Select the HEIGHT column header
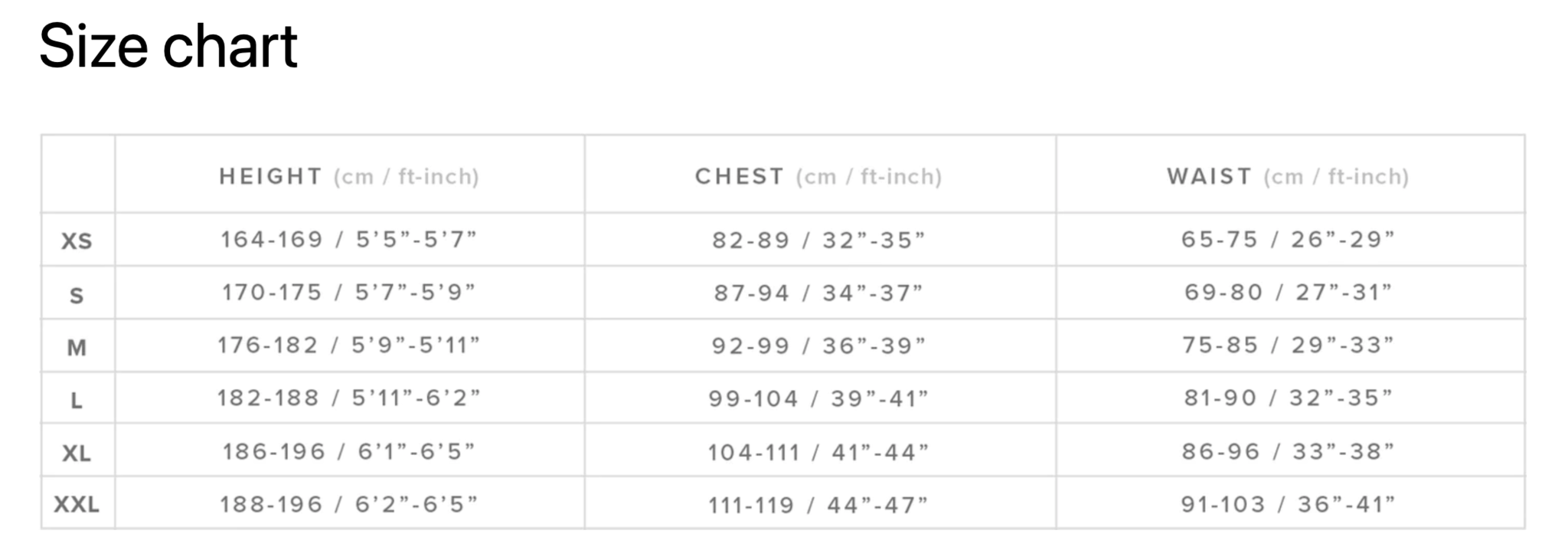This screenshot has width=1568, height=550. click(x=348, y=176)
